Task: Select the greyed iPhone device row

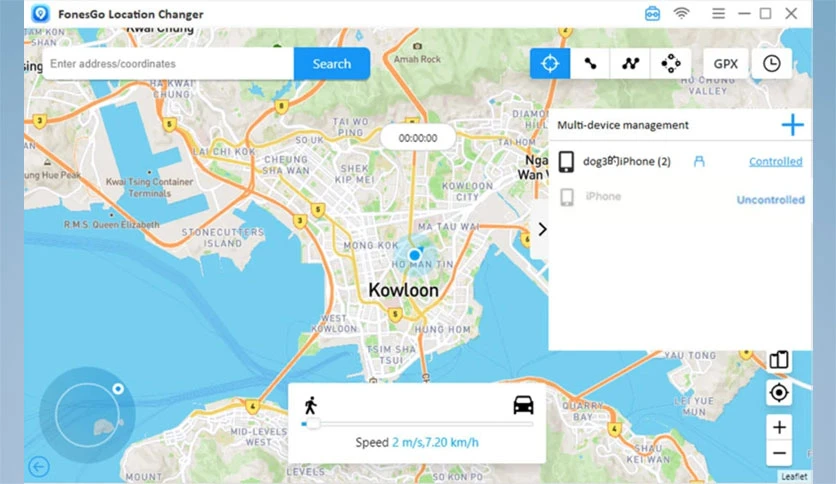Action: (680, 198)
